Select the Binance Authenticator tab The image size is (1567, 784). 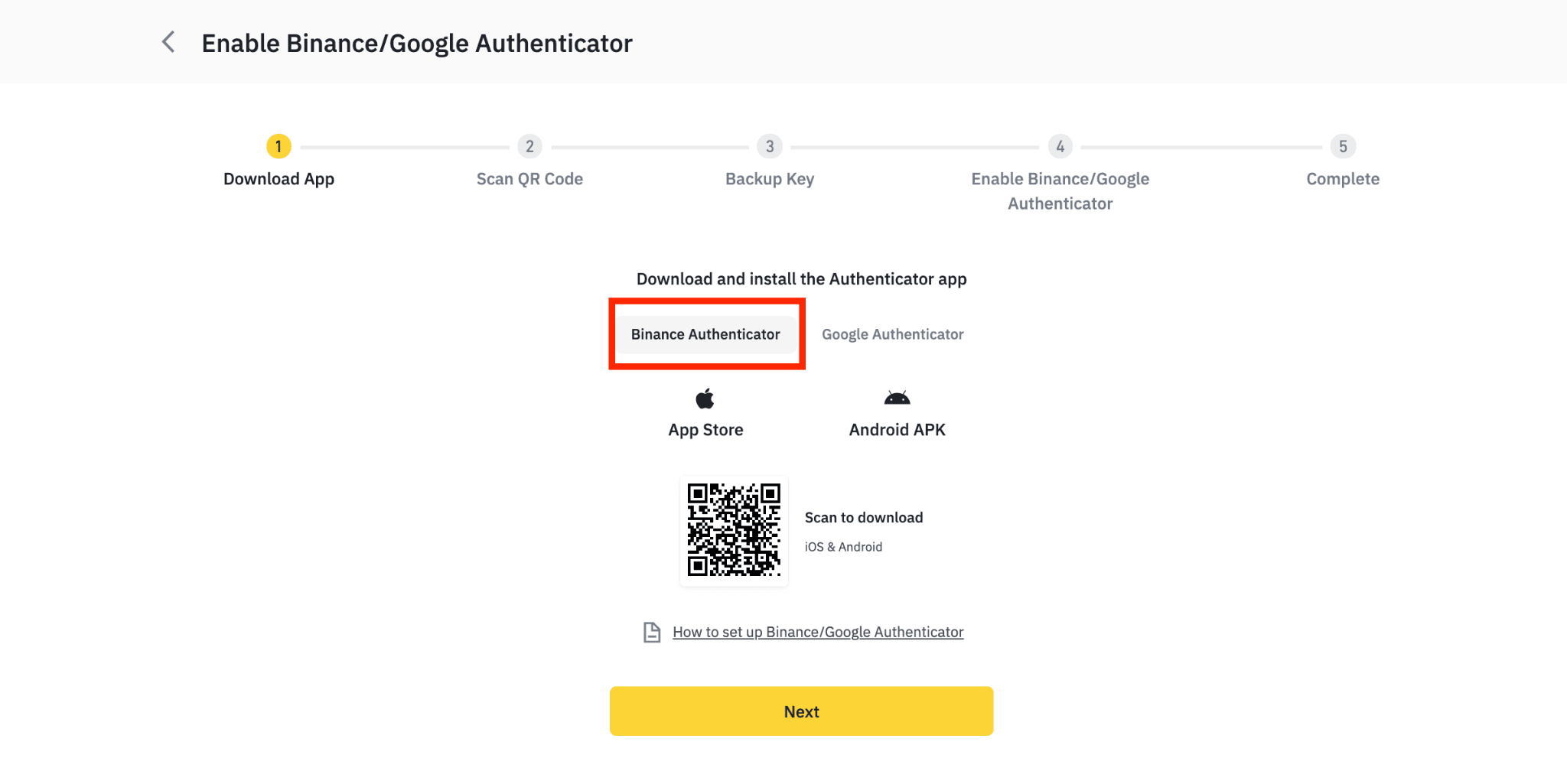pyautogui.click(x=705, y=334)
